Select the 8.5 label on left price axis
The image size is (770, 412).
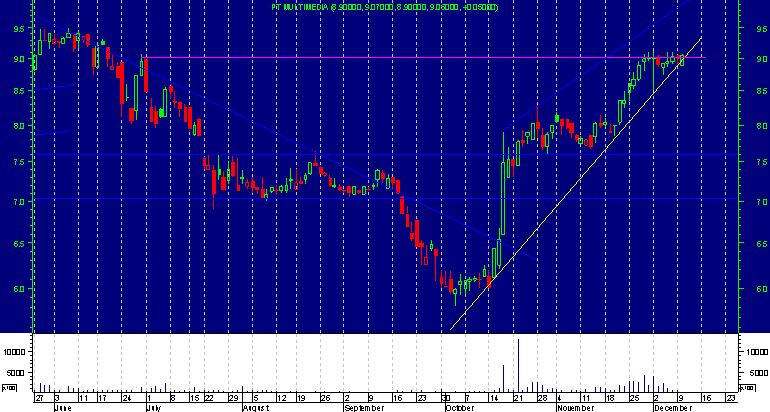19,91
